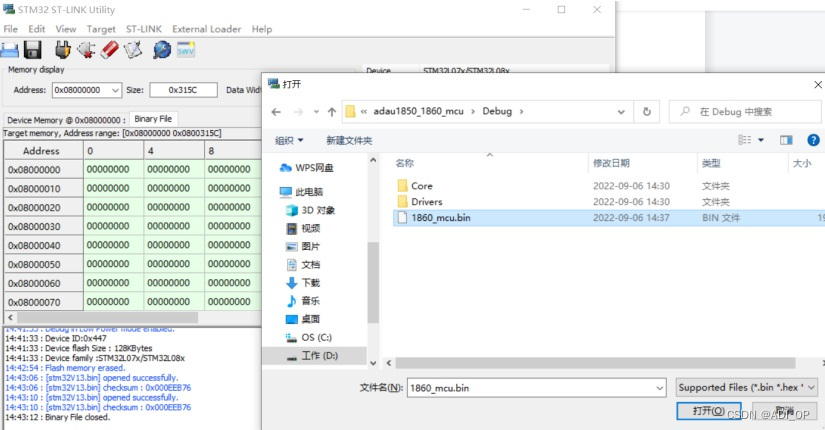Open the 文件名 combo box dropdown
825x430 pixels.
[660, 388]
